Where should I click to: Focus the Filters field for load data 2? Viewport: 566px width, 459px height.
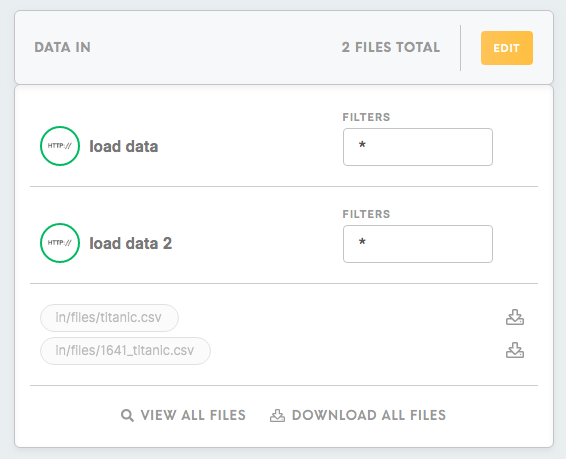click(418, 244)
